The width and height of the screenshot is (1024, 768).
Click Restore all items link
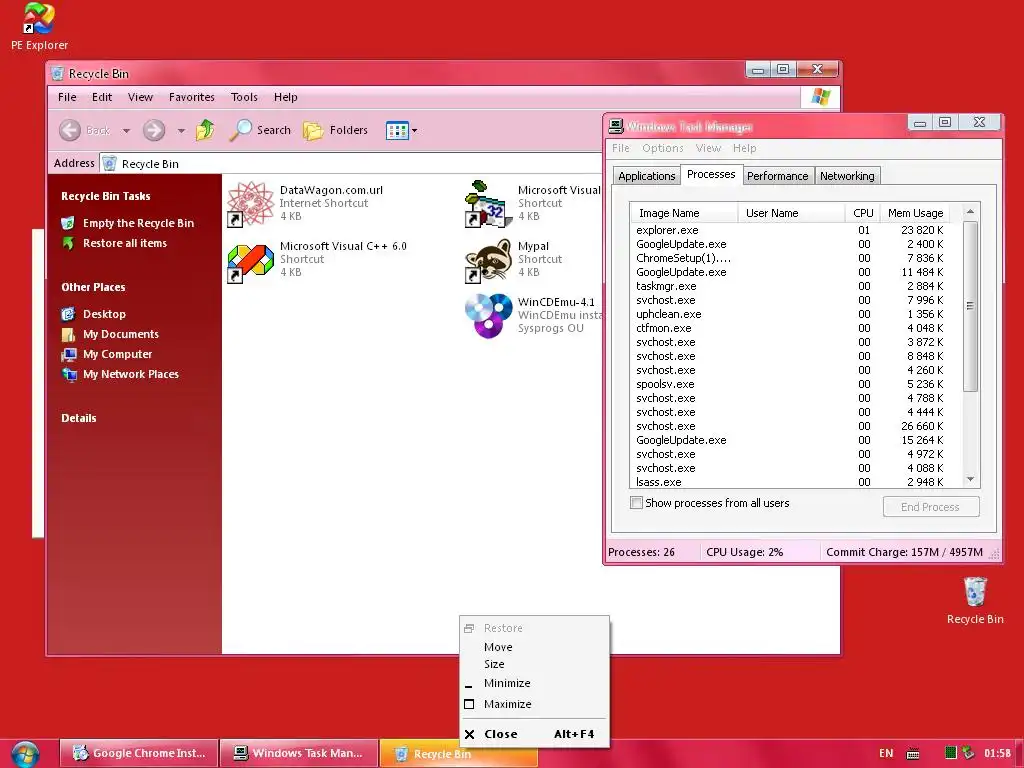[125, 243]
